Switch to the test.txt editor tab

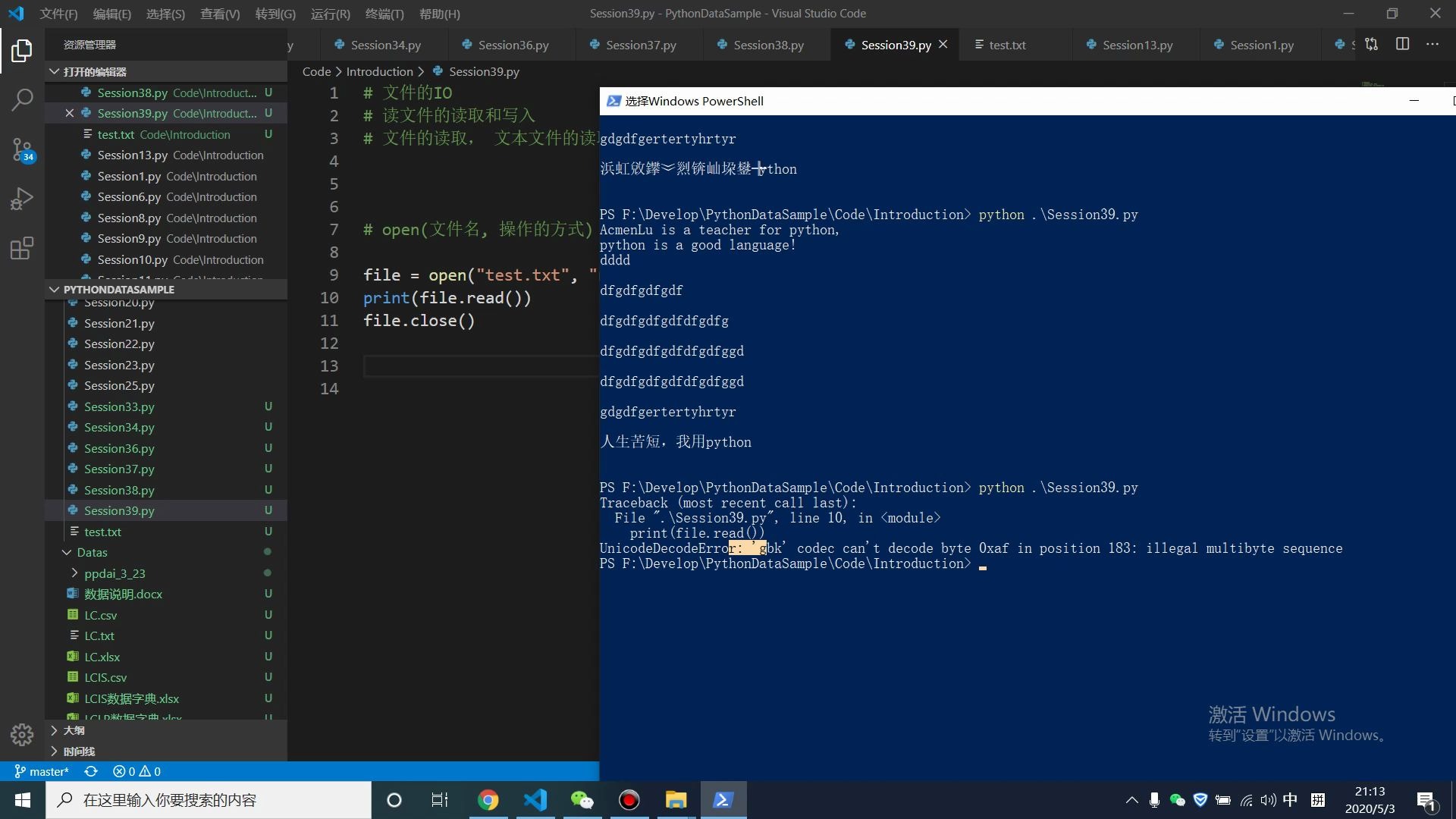point(1006,45)
